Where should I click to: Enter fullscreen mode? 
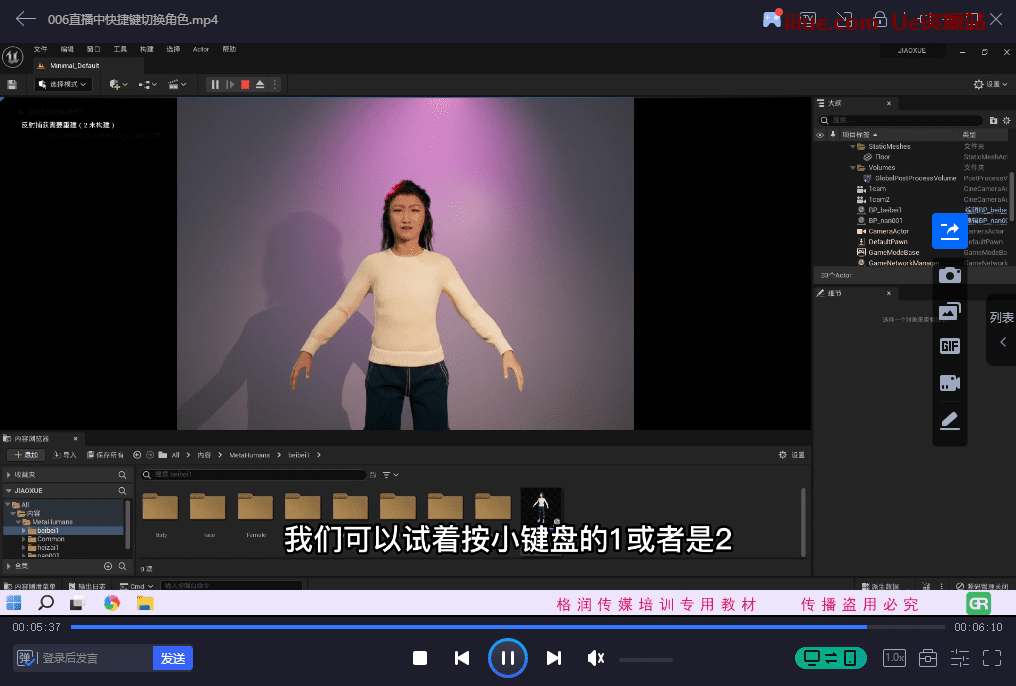[992, 658]
